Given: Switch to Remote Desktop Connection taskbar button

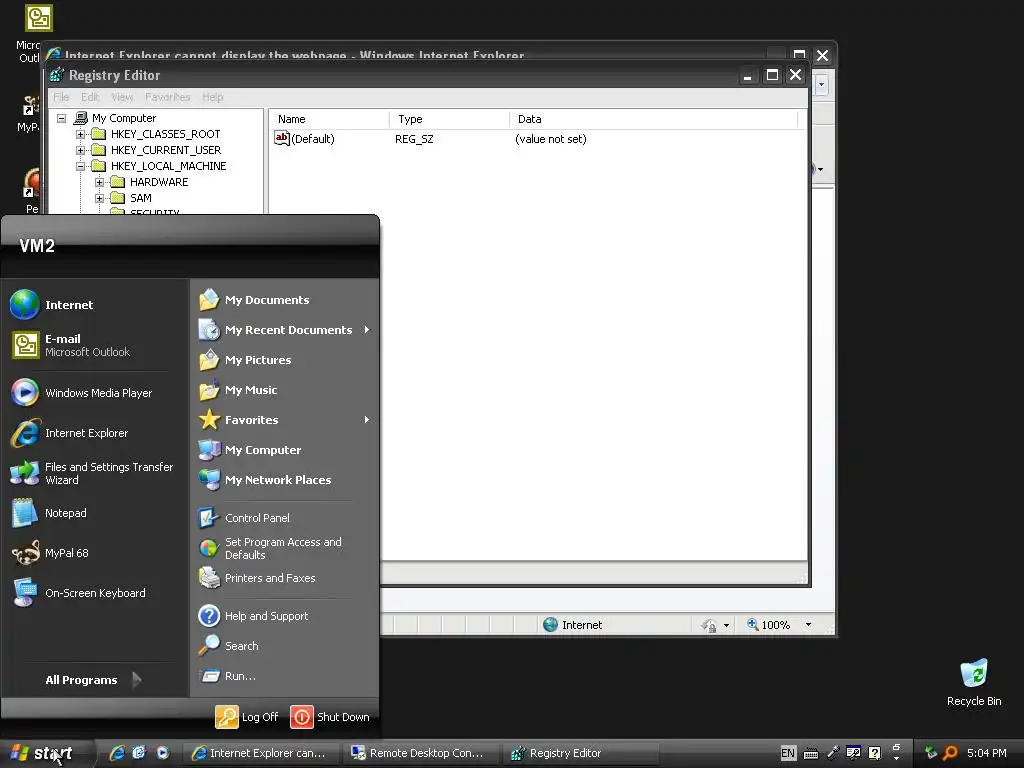Looking at the screenshot, I should [421, 753].
